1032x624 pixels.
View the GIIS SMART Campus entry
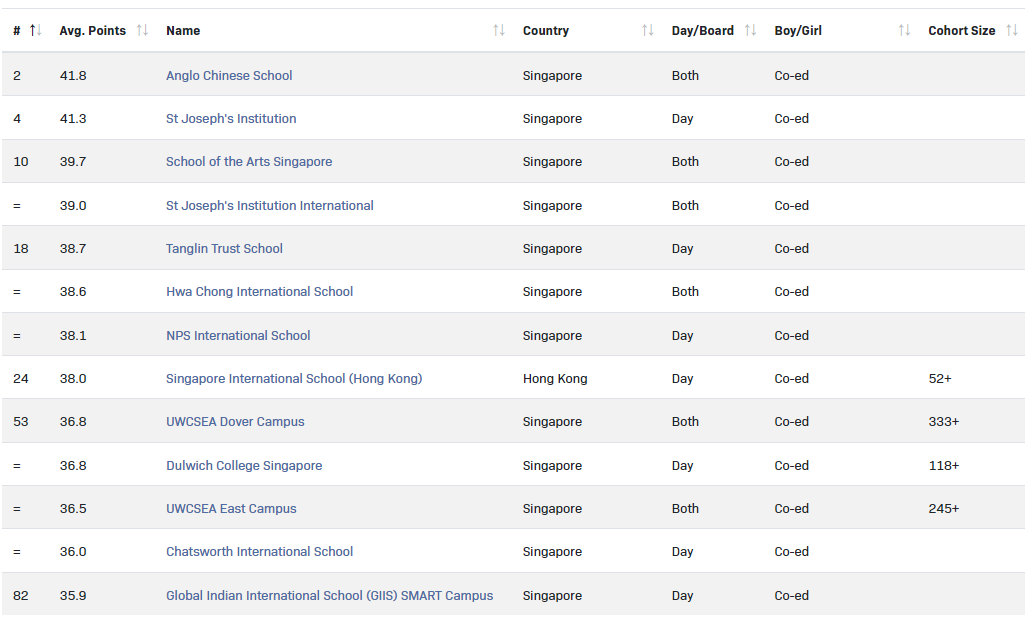click(329, 595)
